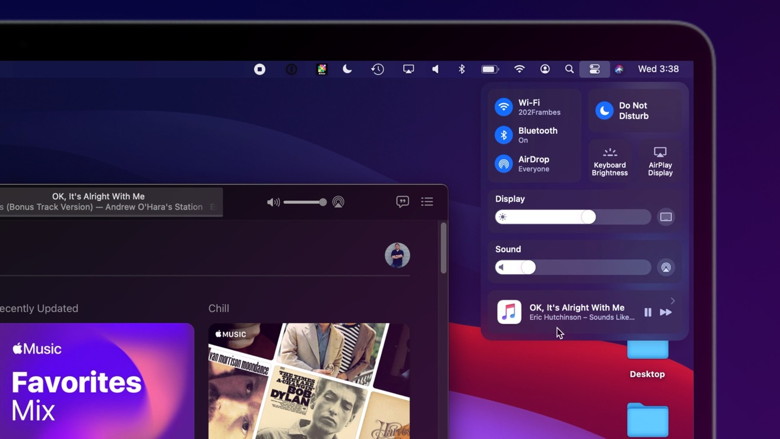The width and height of the screenshot is (780, 439).
Task: Open AirDrop options
Action: click(x=504, y=164)
